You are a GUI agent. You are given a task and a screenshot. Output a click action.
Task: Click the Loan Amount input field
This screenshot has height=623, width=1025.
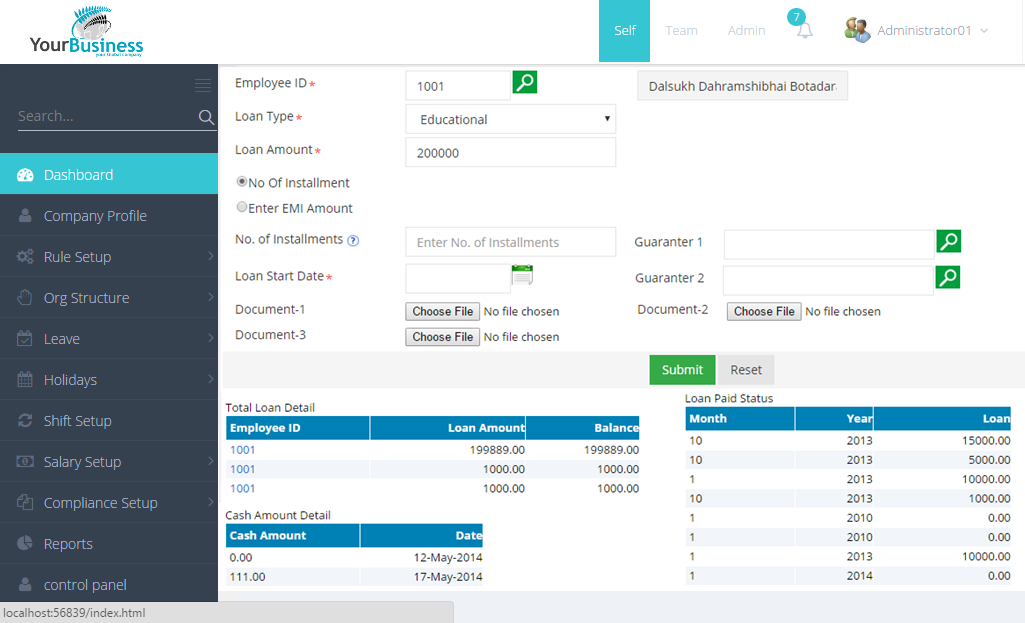[x=510, y=153]
